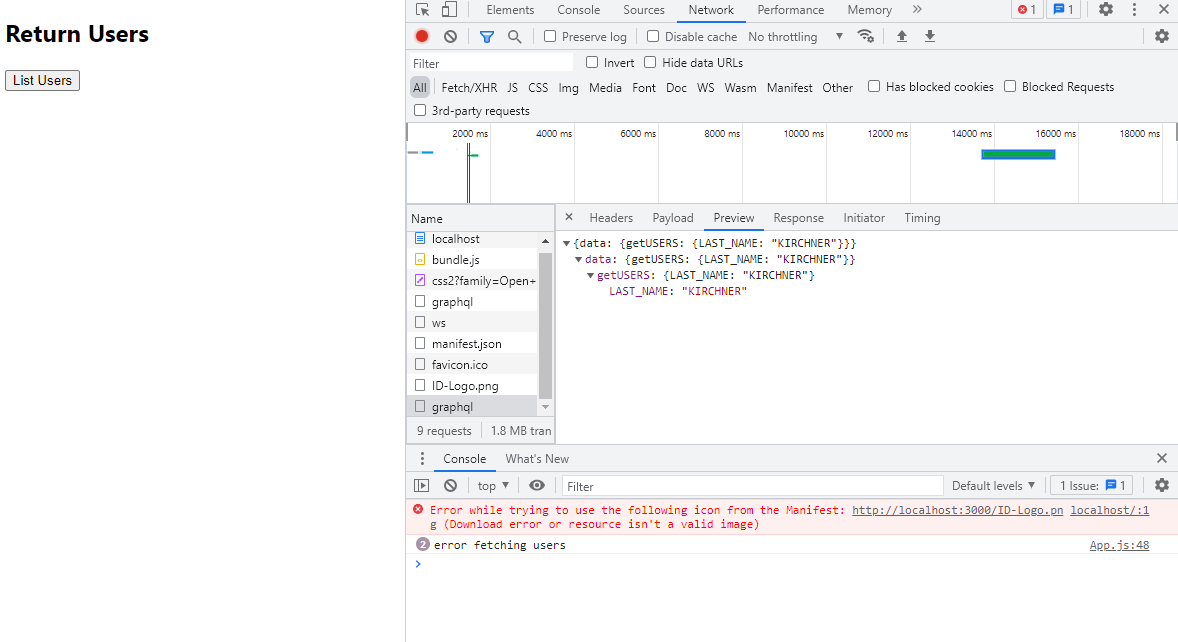Filter requests by JS type

(512, 87)
